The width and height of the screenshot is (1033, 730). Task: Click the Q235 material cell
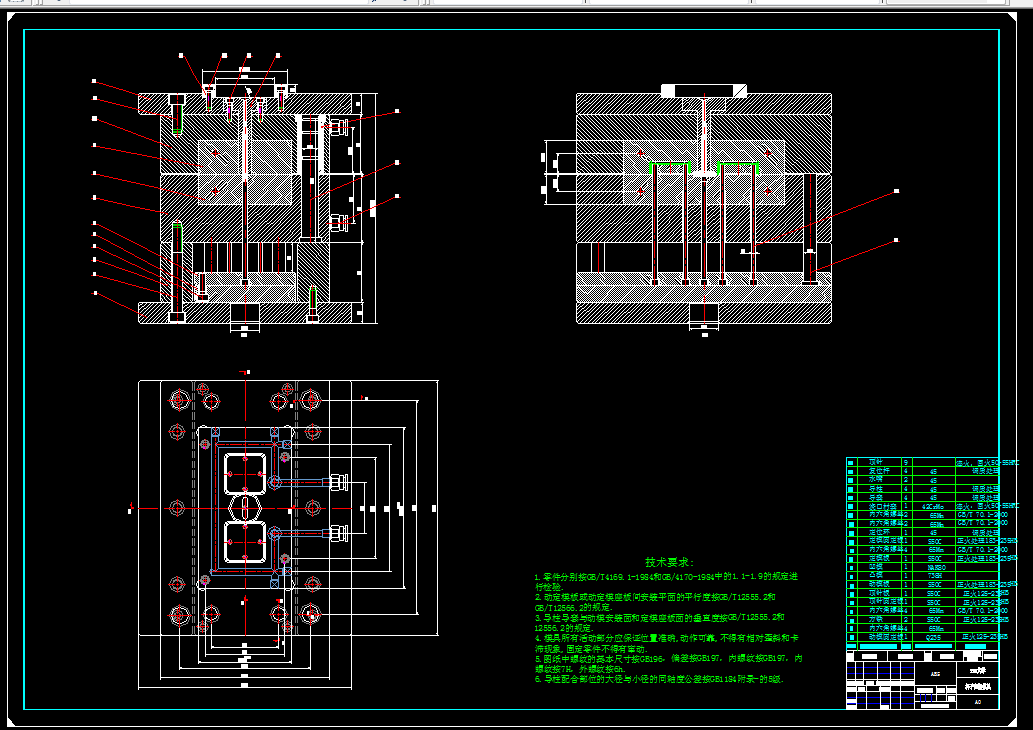click(934, 637)
